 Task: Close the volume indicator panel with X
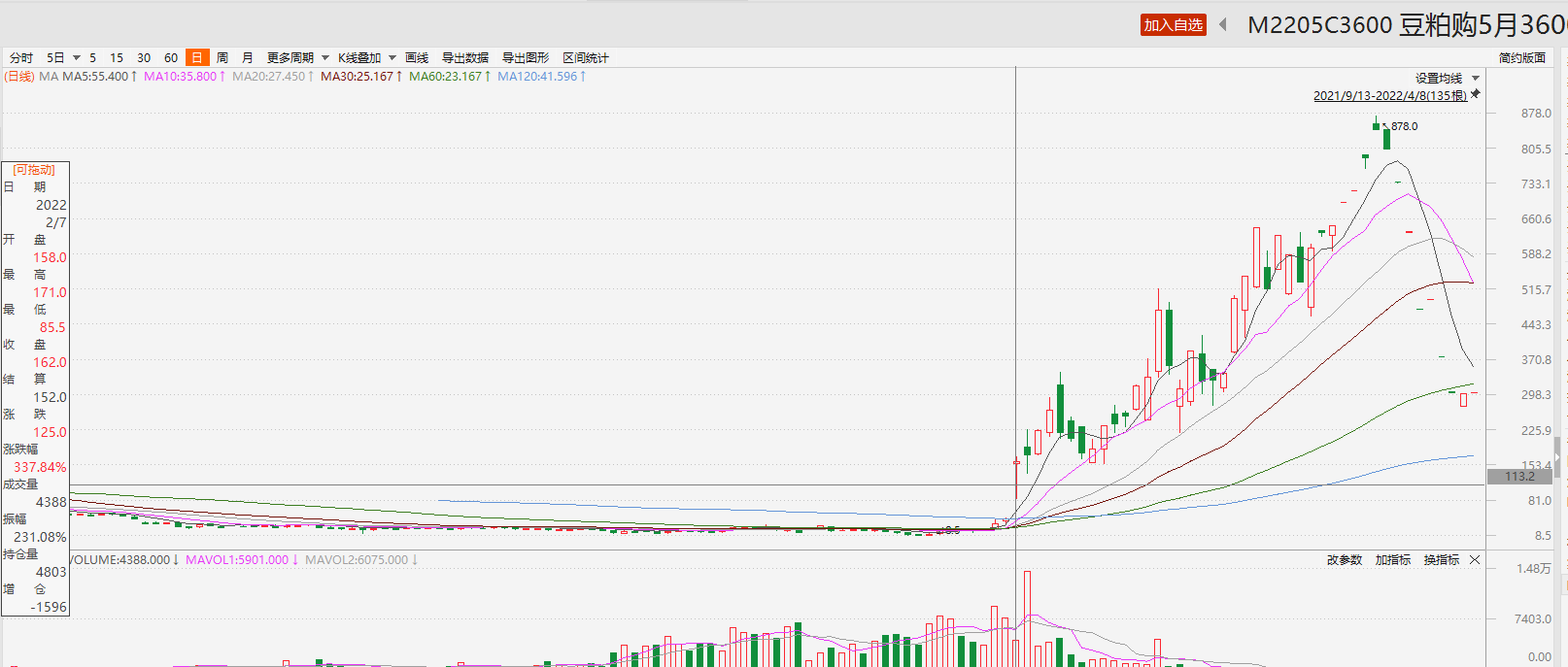click(x=1475, y=560)
